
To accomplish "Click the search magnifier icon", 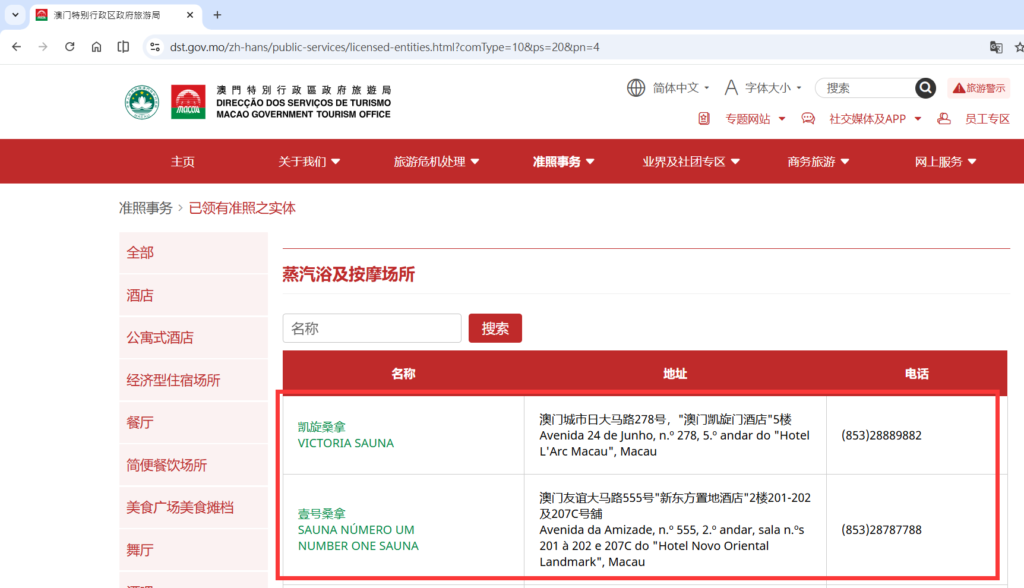I will [x=925, y=88].
